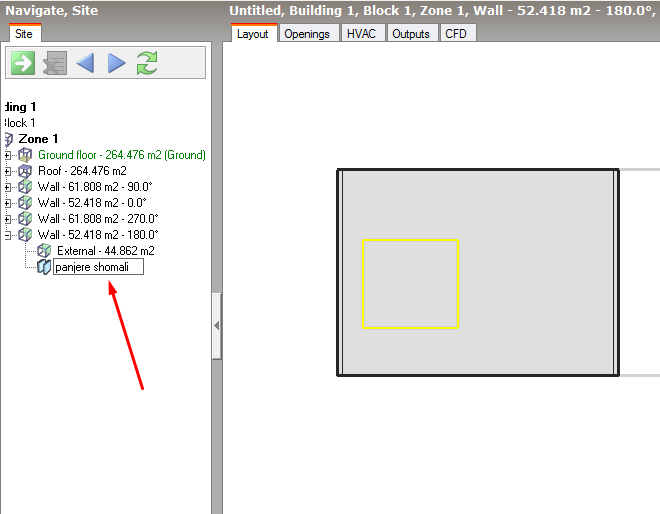Select Wall - 52.418 m2 - 0.0°
Image resolution: width=660 pixels, height=514 pixels.
[x=92, y=203]
